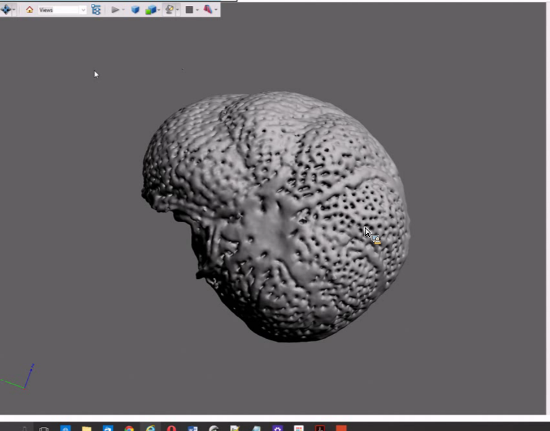Click the dark background color square
Image resolution: width=550 pixels, height=431 pixels.
(189, 10)
